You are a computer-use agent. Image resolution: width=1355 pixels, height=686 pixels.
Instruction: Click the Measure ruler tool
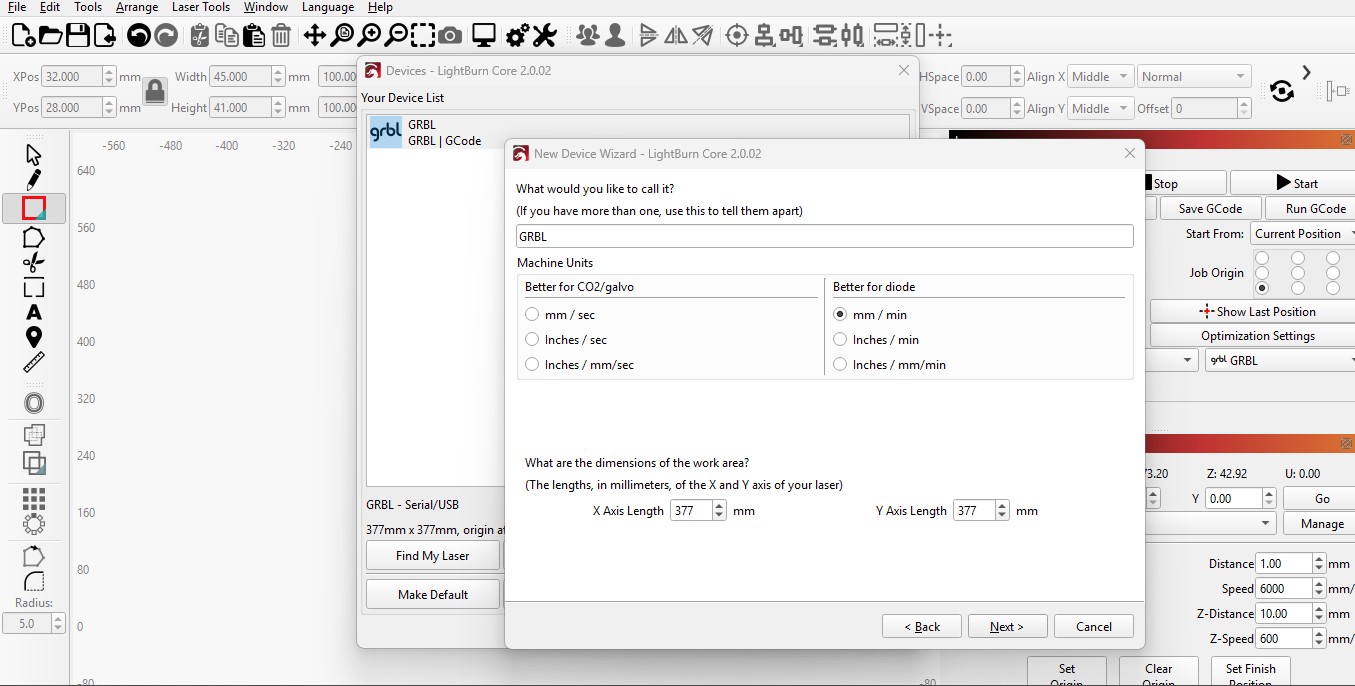pyautogui.click(x=33, y=362)
